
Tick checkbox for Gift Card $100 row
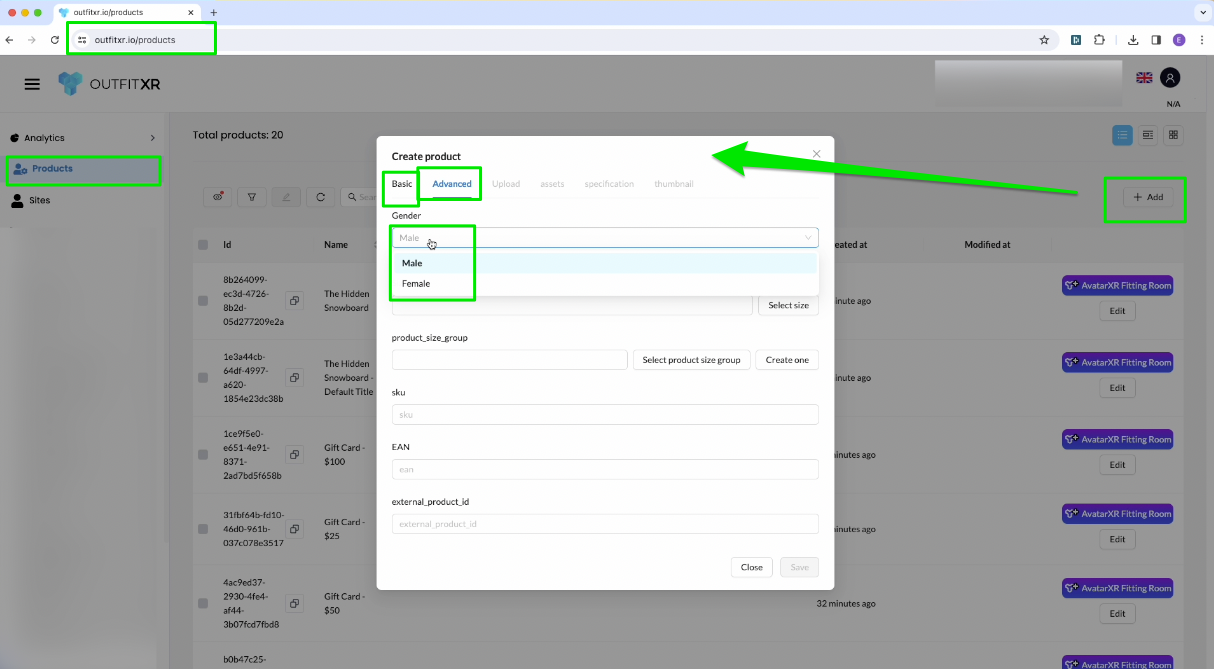coord(203,455)
